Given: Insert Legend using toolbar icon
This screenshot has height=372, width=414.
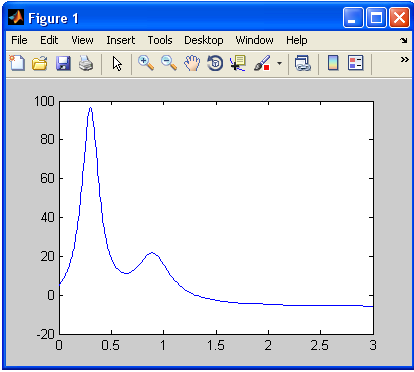Looking at the screenshot, I should (x=355, y=63).
